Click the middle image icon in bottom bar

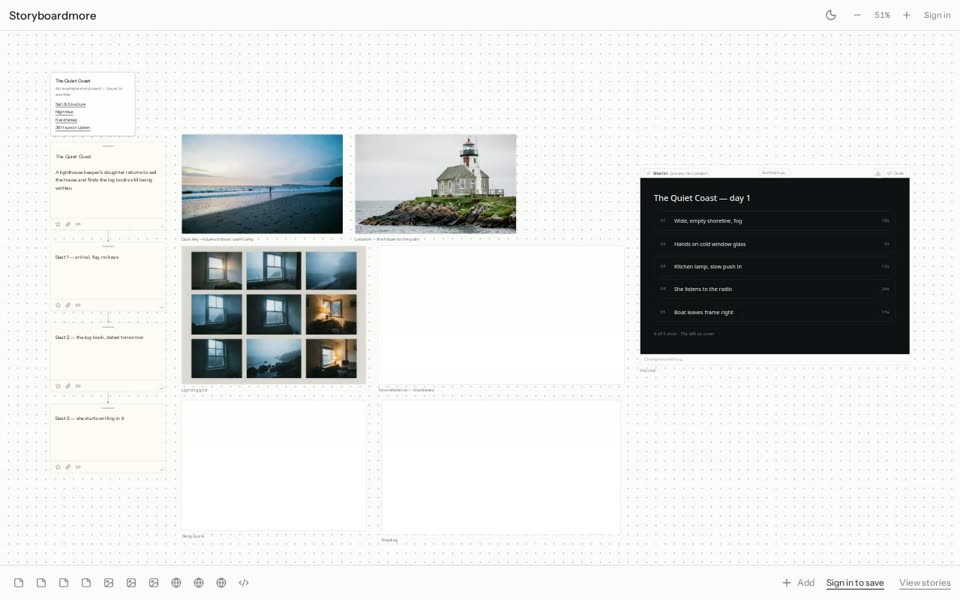[131, 583]
